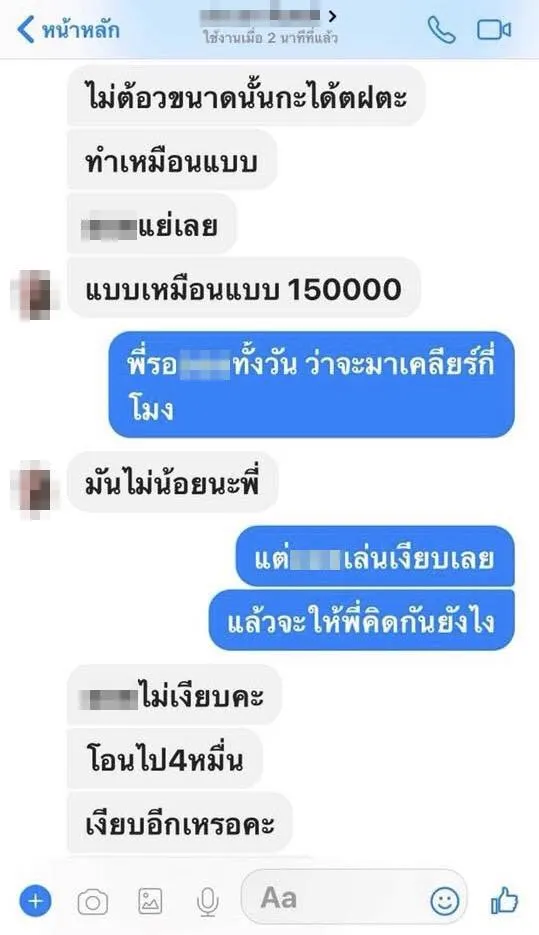Select the blue message แล้วจะให้พี่คิดกันยังไง
The image size is (539, 935).
361,621
